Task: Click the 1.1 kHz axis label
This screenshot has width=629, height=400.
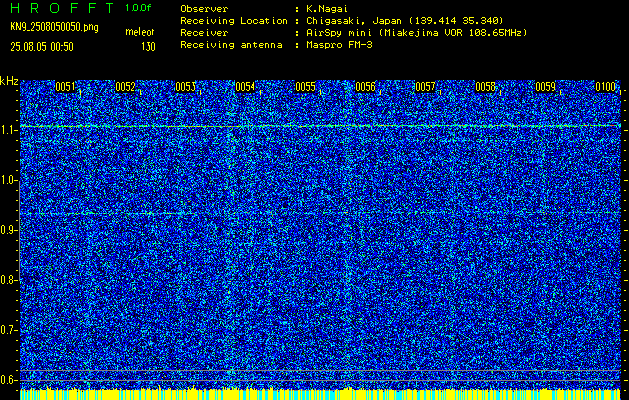Action: click(x=8, y=130)
